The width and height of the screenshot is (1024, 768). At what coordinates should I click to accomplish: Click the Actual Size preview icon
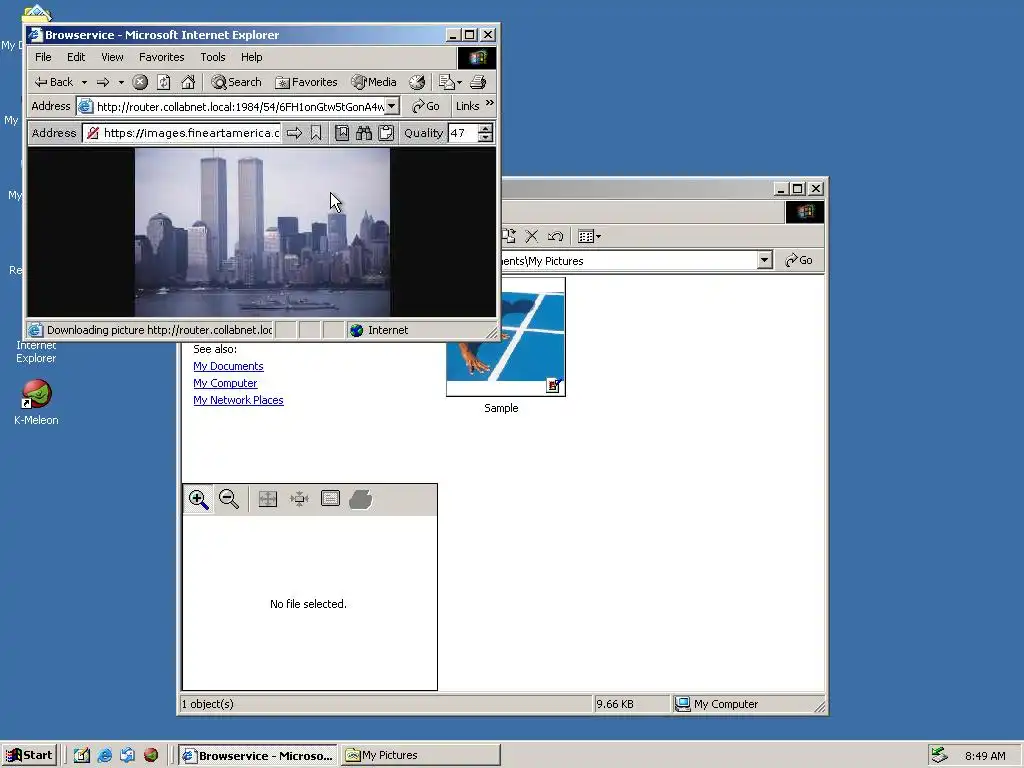coord(299,500)
